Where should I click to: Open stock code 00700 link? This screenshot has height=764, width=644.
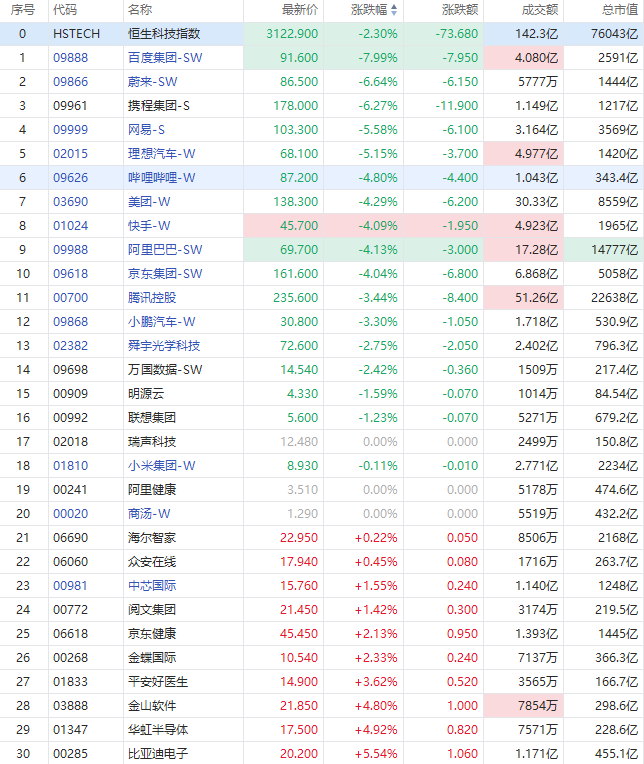pyautogui.click(x=71, y=298)
